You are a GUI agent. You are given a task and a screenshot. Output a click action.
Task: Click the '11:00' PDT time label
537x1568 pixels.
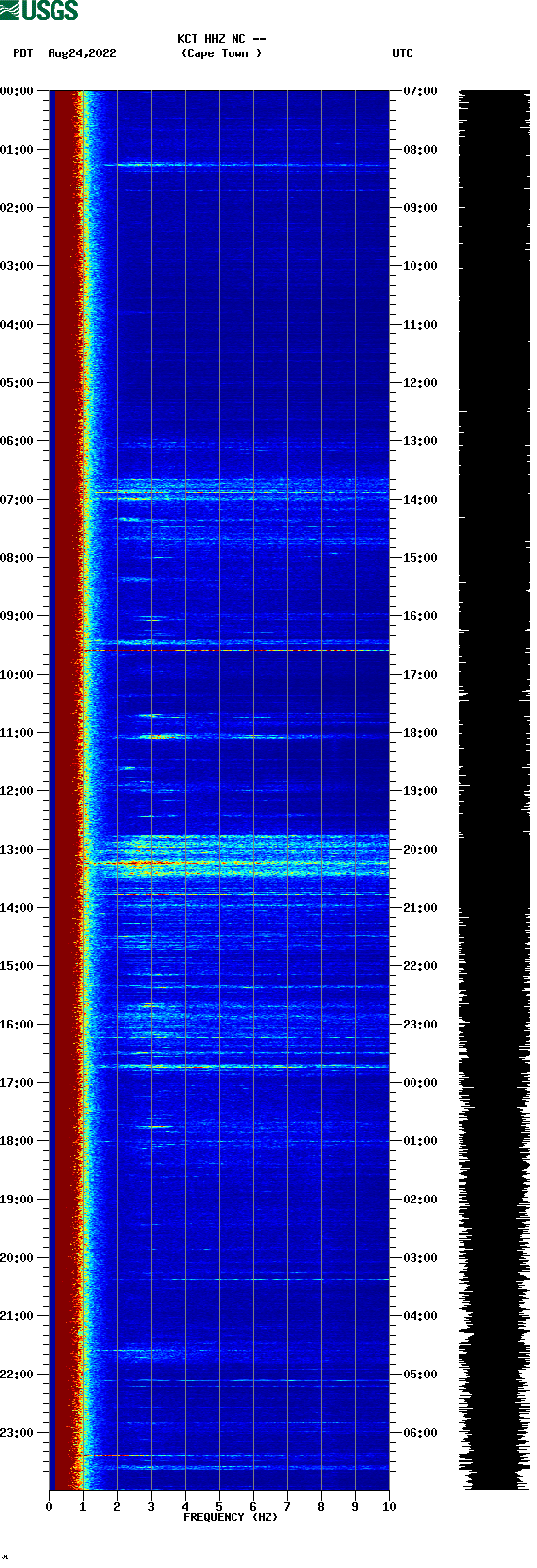coord(17,733)
